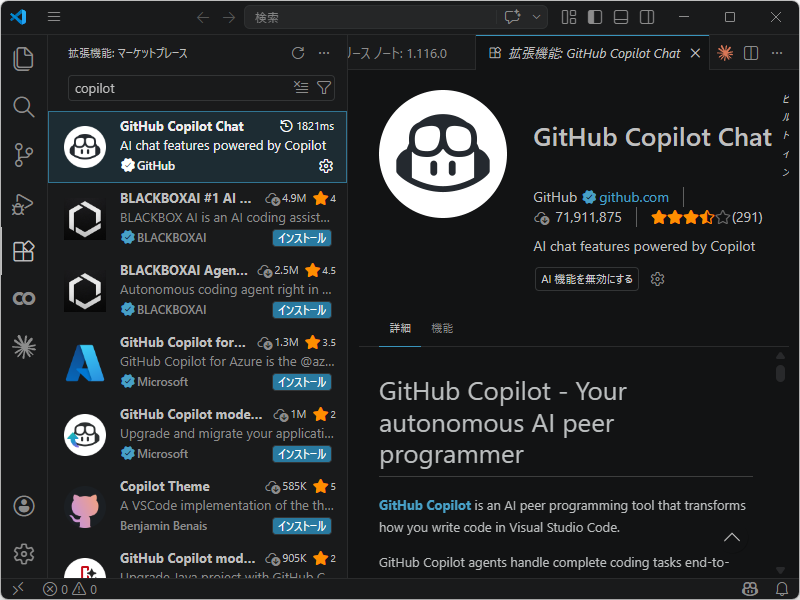
Task: Open the Search view in the activity bar
Action: click(23, 107)
